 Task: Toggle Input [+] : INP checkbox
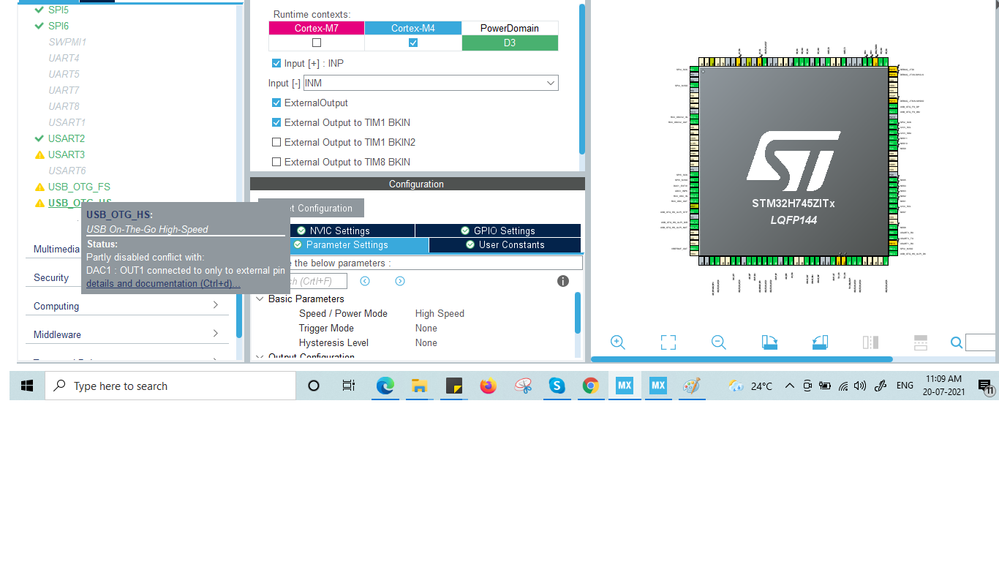pyautogui.click(x=276, y=63)
